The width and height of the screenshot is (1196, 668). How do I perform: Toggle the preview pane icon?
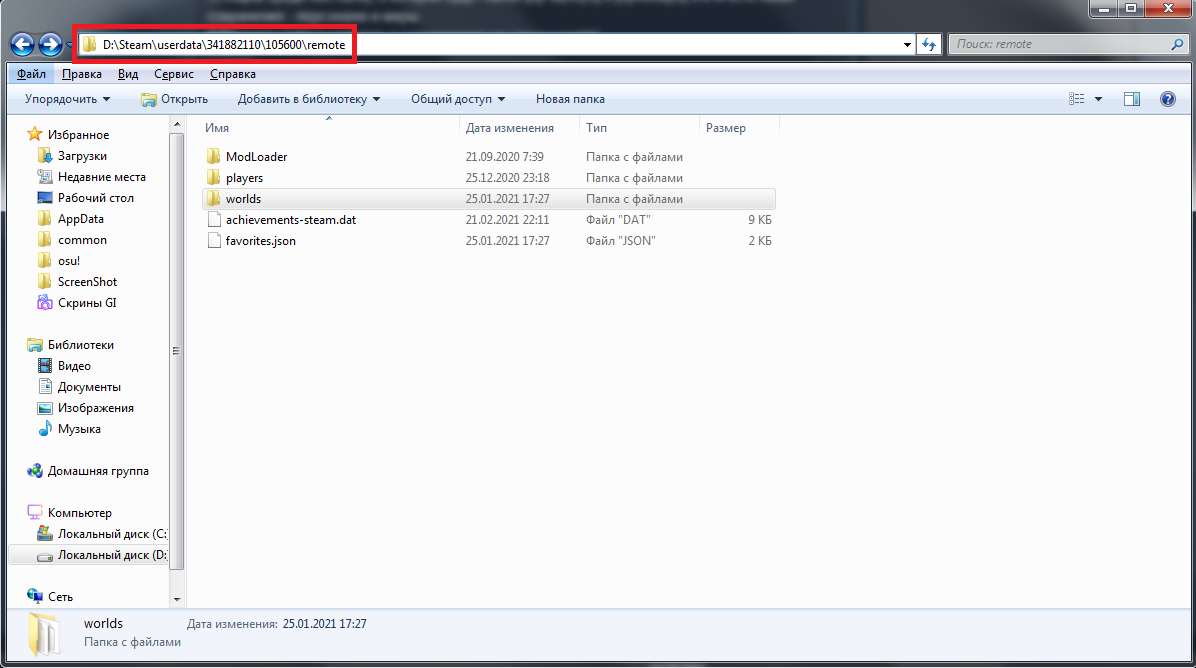(1132, 99)
